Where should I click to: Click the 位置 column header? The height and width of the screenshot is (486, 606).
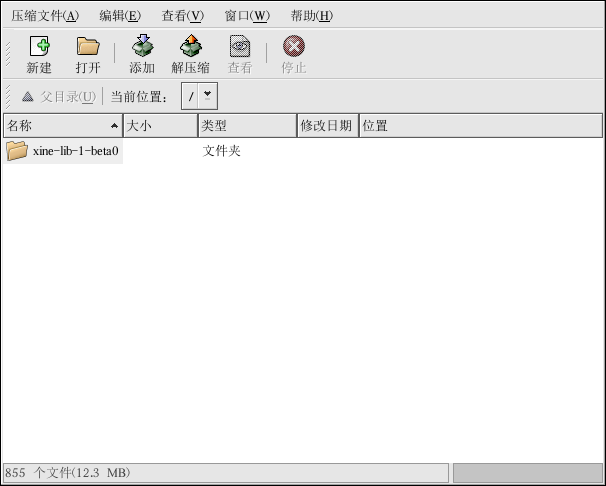[x=480, y=126]
